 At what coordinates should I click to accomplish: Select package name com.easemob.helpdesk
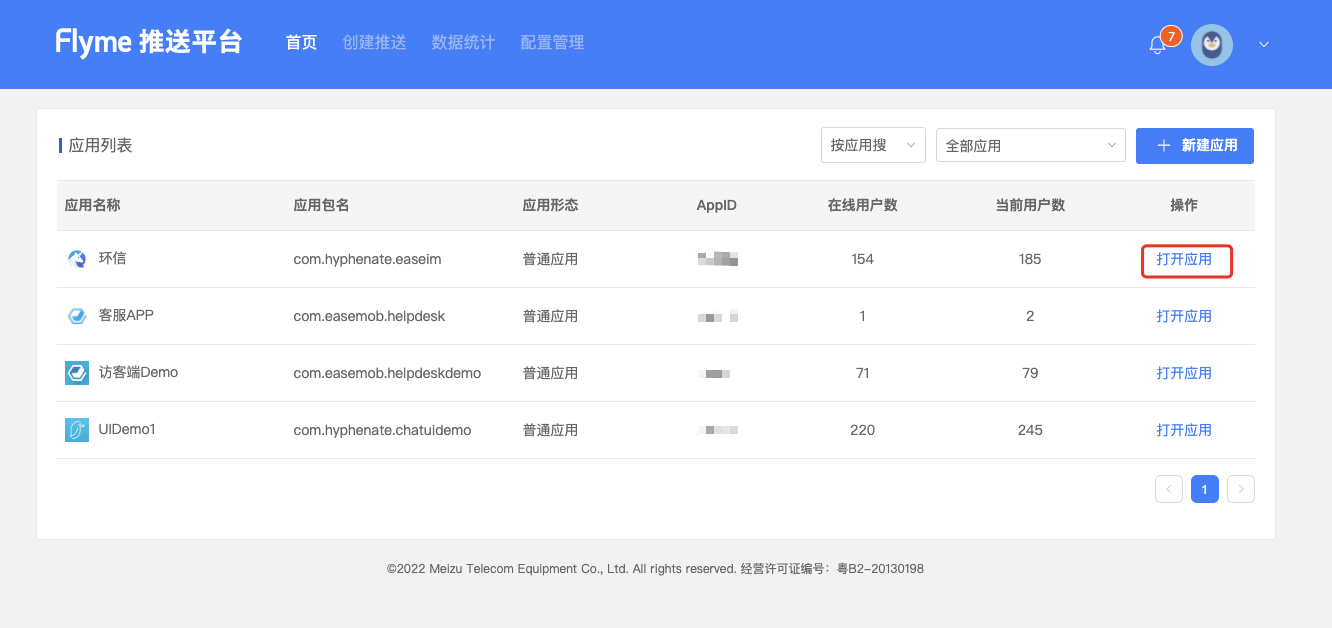[x=369, y=316]
